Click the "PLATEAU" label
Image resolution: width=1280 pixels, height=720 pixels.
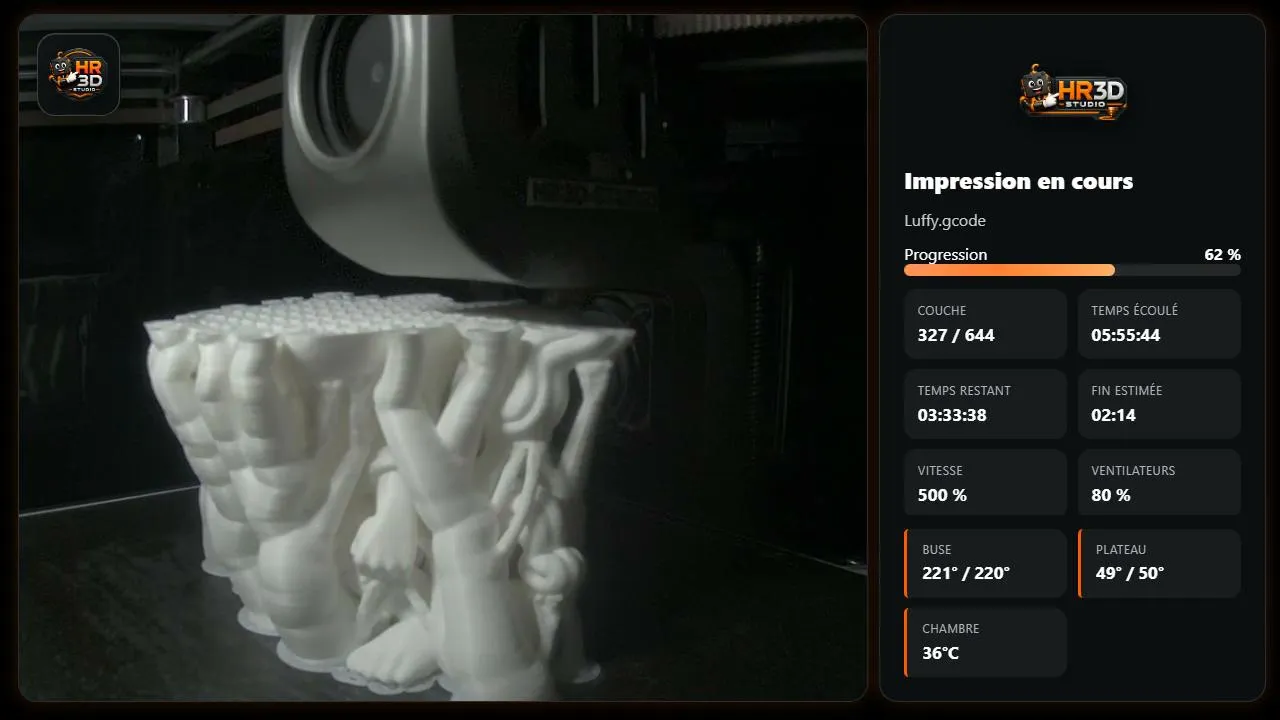(1121, 549)
